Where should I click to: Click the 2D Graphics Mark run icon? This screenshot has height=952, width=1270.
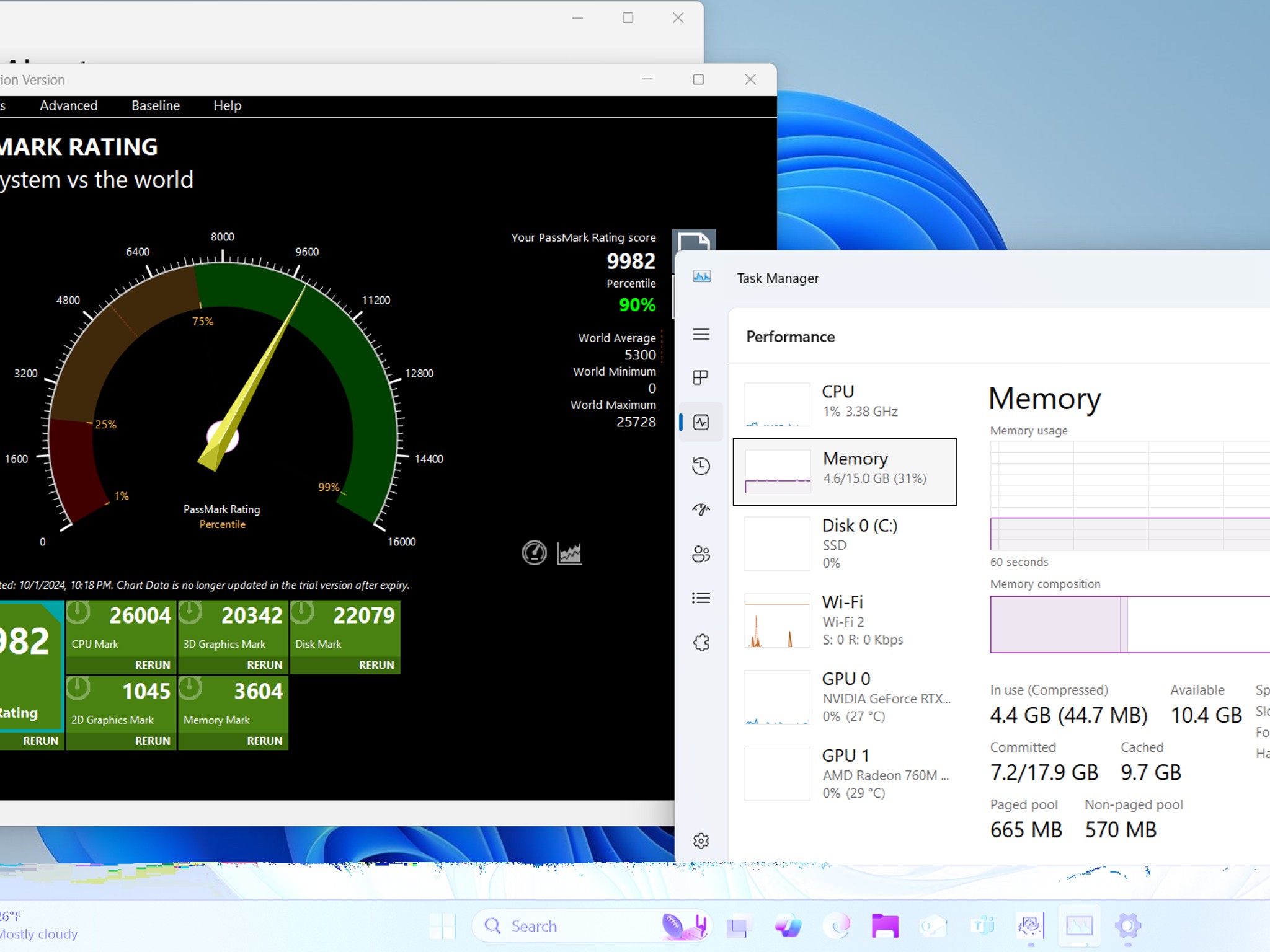[78, 689]
